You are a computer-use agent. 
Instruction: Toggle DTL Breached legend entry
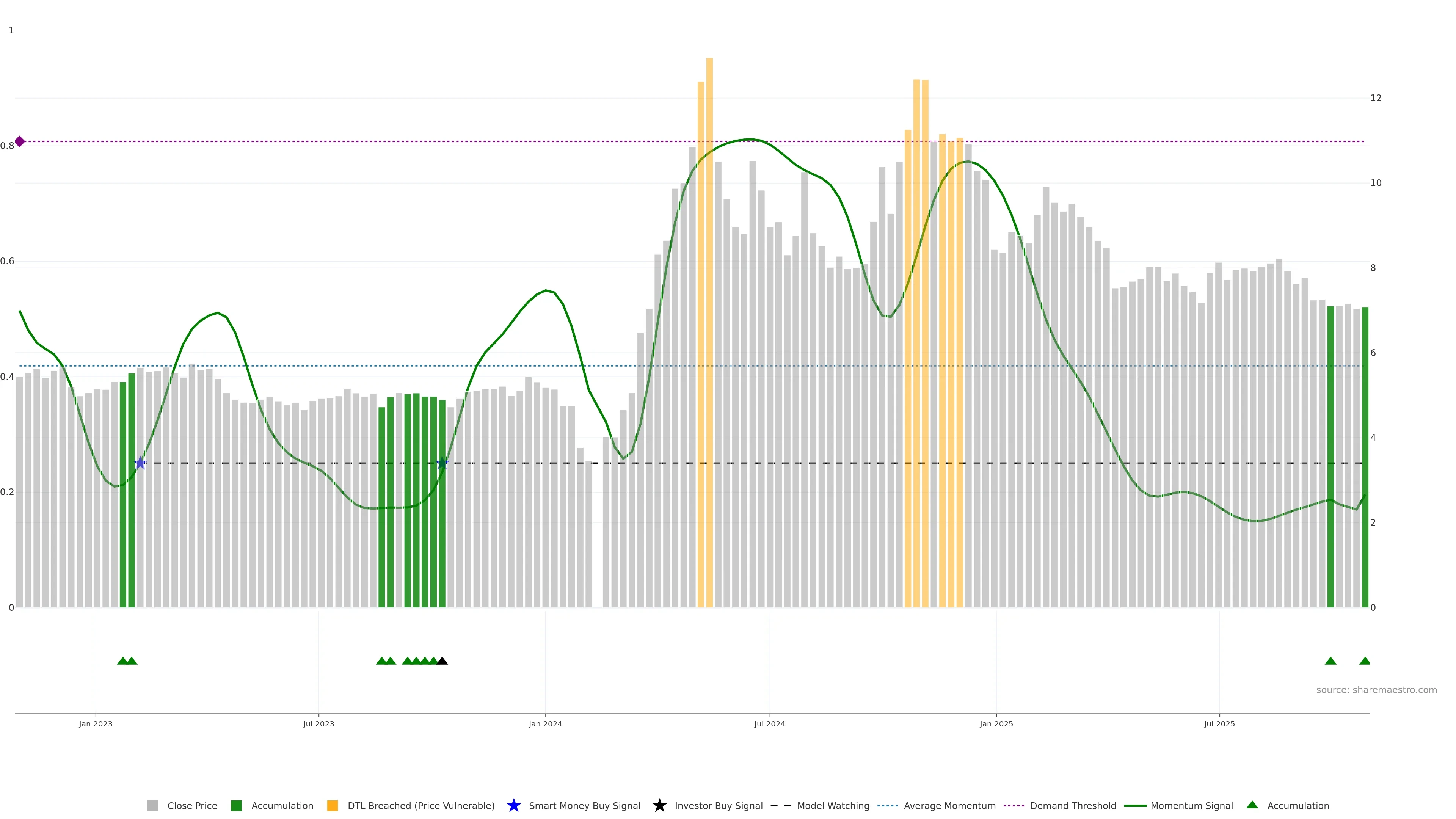[420, 805]
